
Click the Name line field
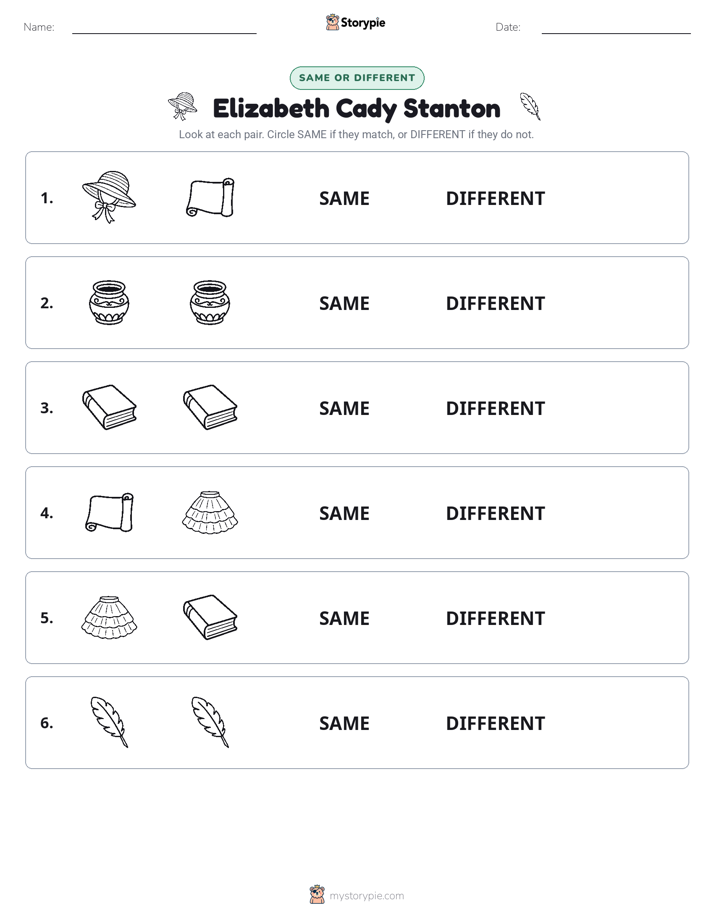[164, 27]
